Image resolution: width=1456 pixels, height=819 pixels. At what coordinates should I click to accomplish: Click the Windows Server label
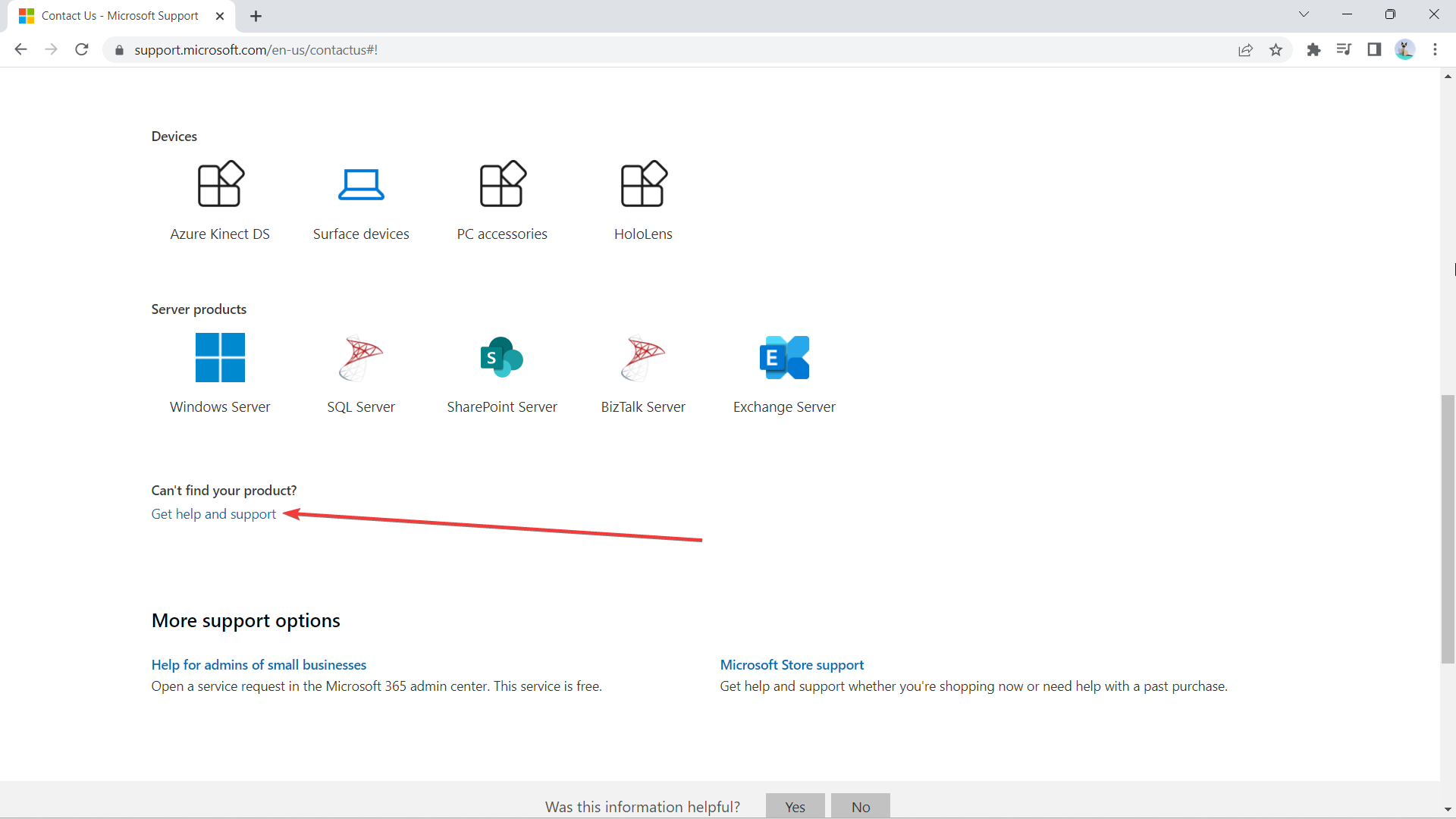(x=220, y=407)
